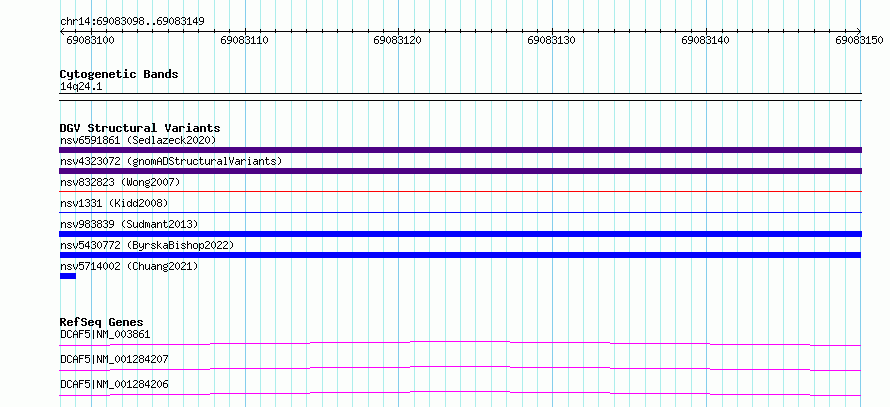
Task: Click the magenta intron line under NM_003861
Action: (460, 343)
